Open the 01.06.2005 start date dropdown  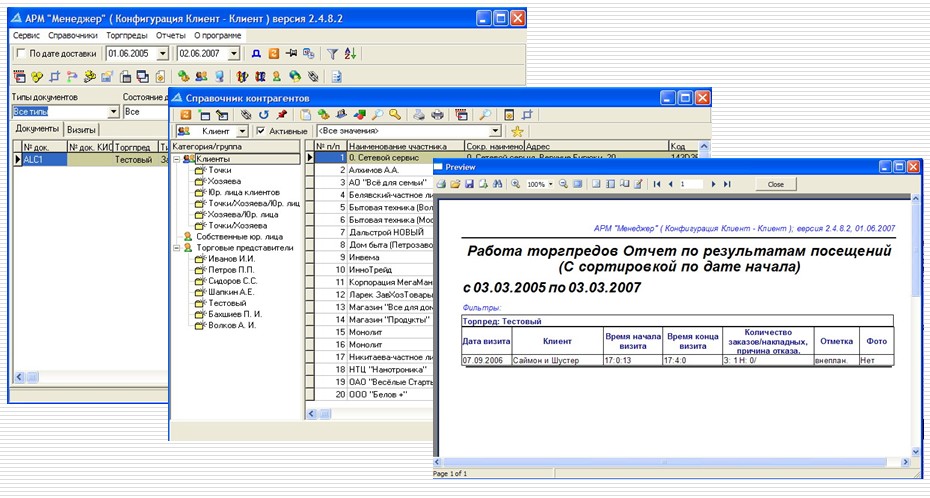pyautogui.click(x=163, y=54)
